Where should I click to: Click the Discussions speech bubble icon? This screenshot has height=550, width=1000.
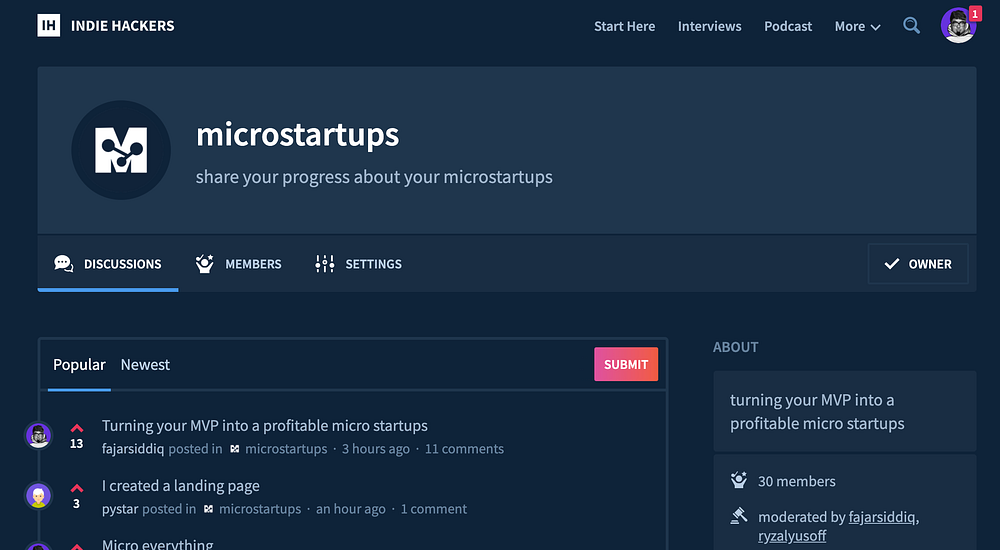(x=64, y=264)
